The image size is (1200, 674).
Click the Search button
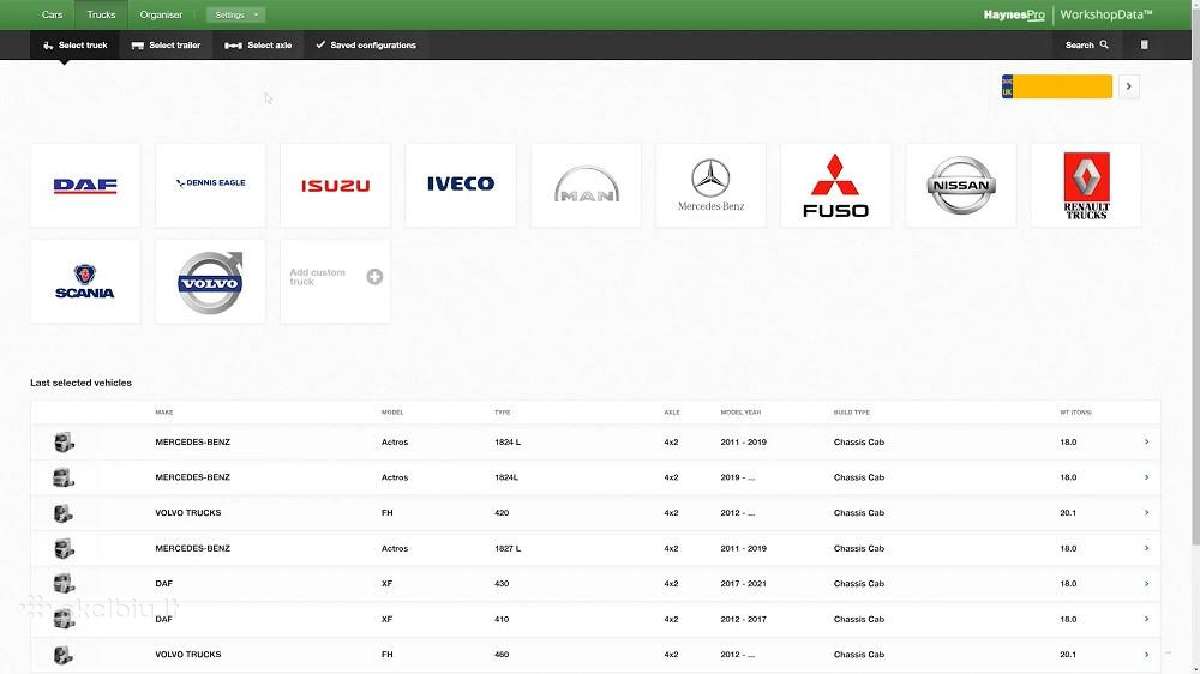[x=1087, y=45]
